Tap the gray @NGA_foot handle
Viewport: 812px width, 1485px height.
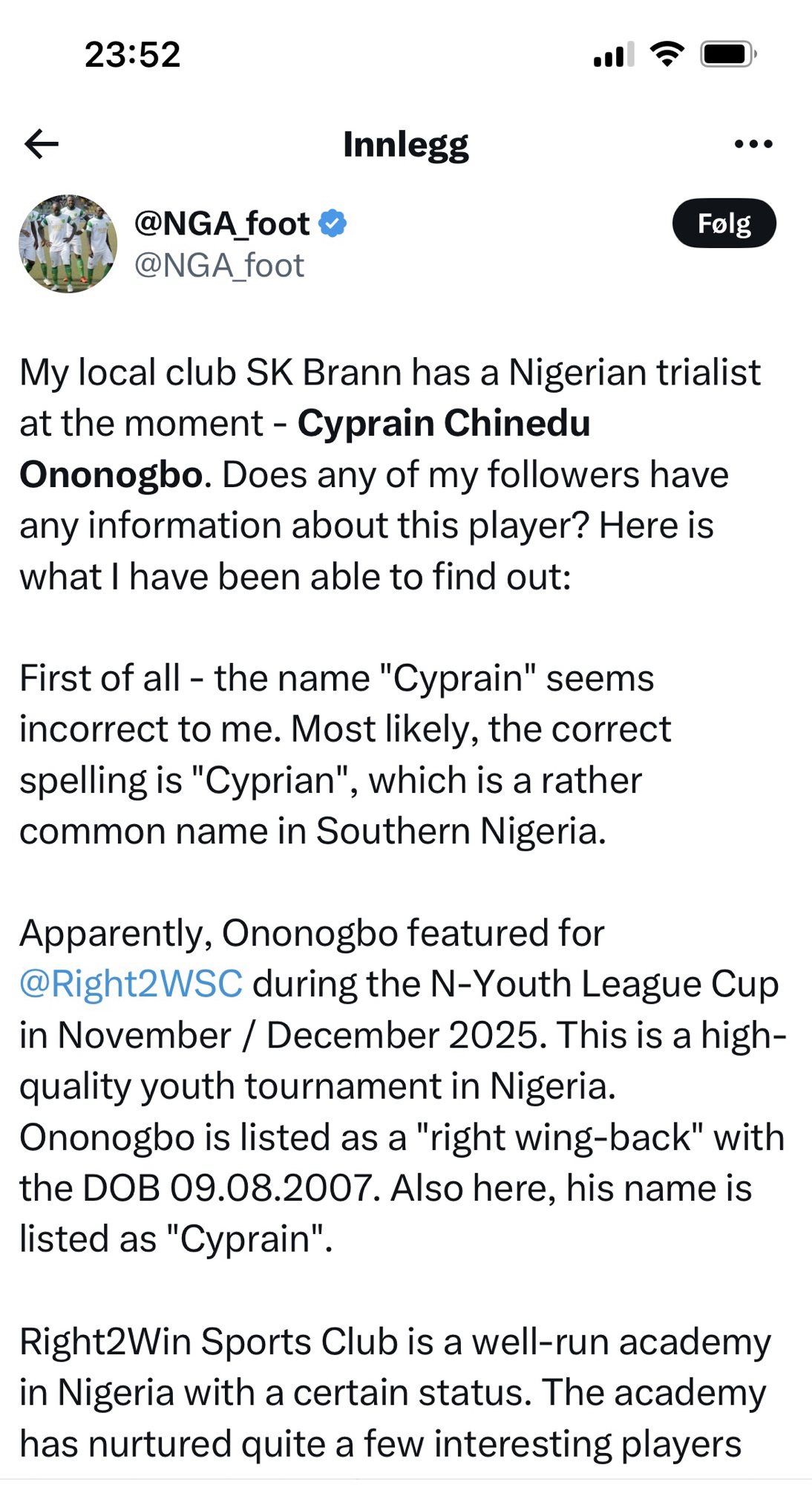[219, 266]
